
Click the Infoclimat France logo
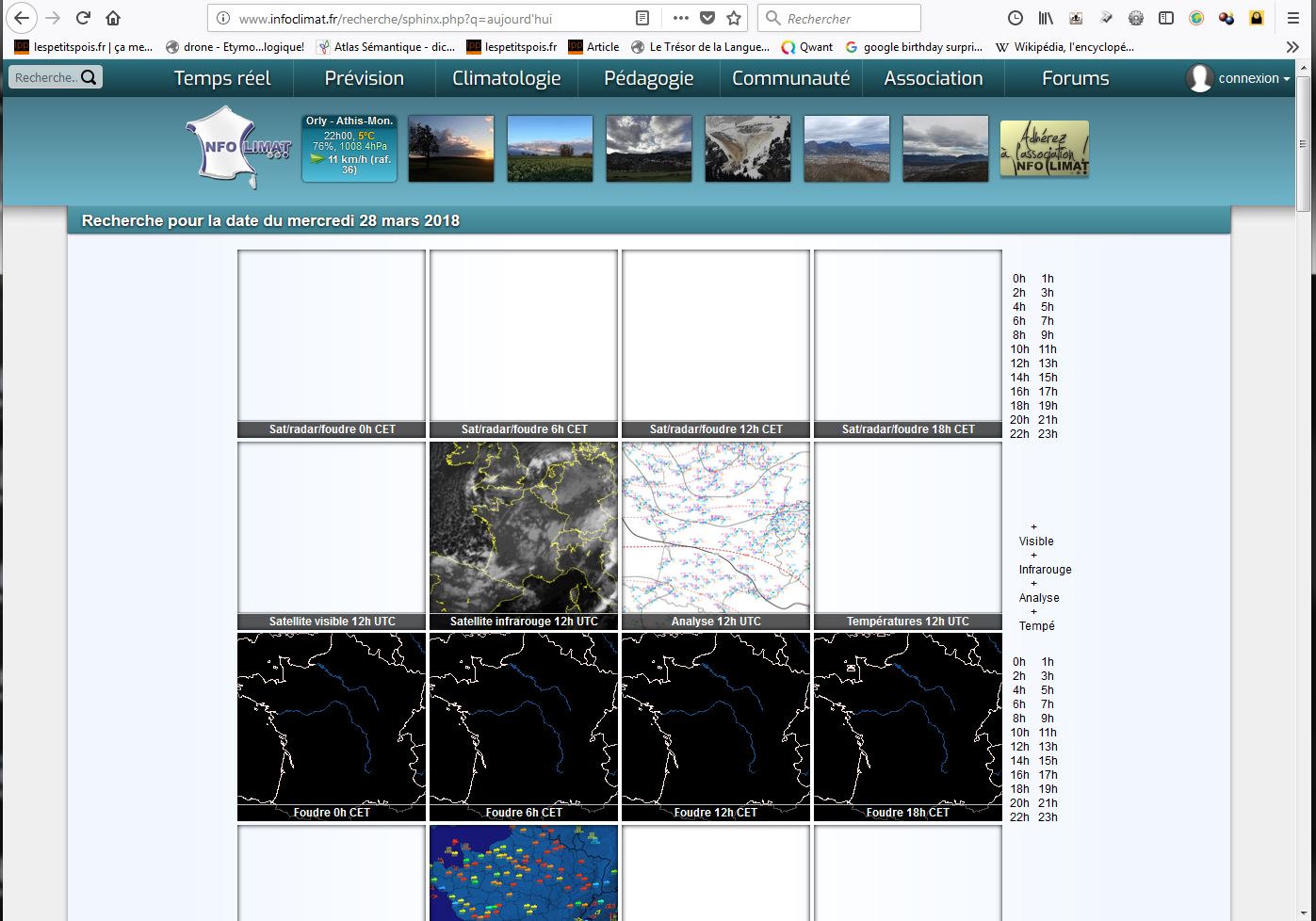(x=238, y=147)
